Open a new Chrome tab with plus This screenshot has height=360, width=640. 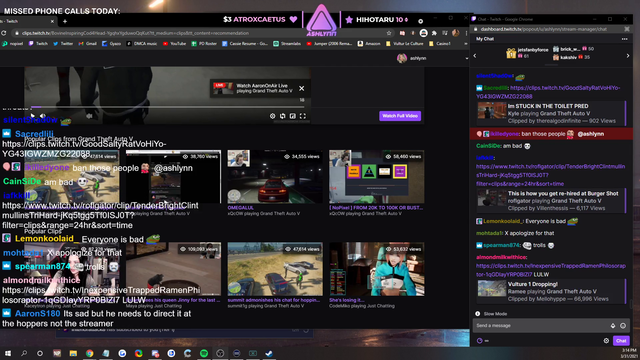click(64, 21)
